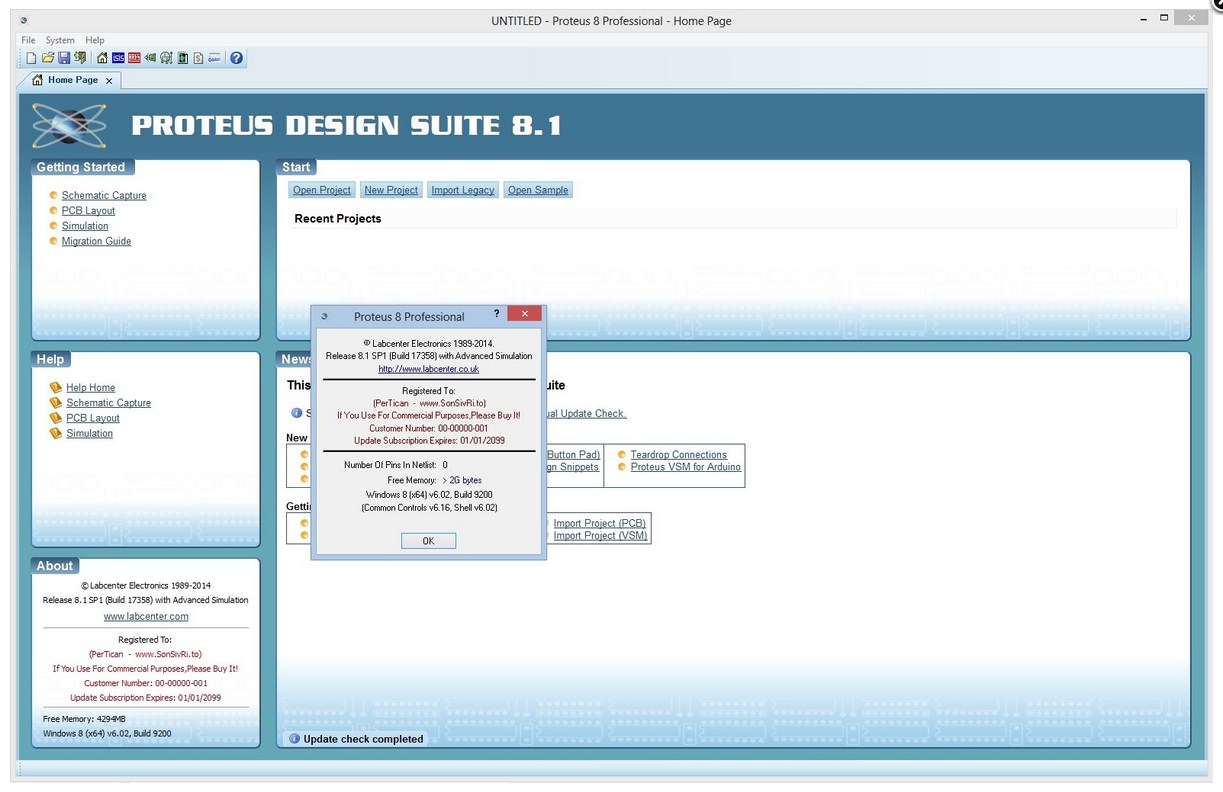This screenshot has height=792, width=1223.
Task: Open the Bill of Materials toolbar icon
Action: coord(198,58)
